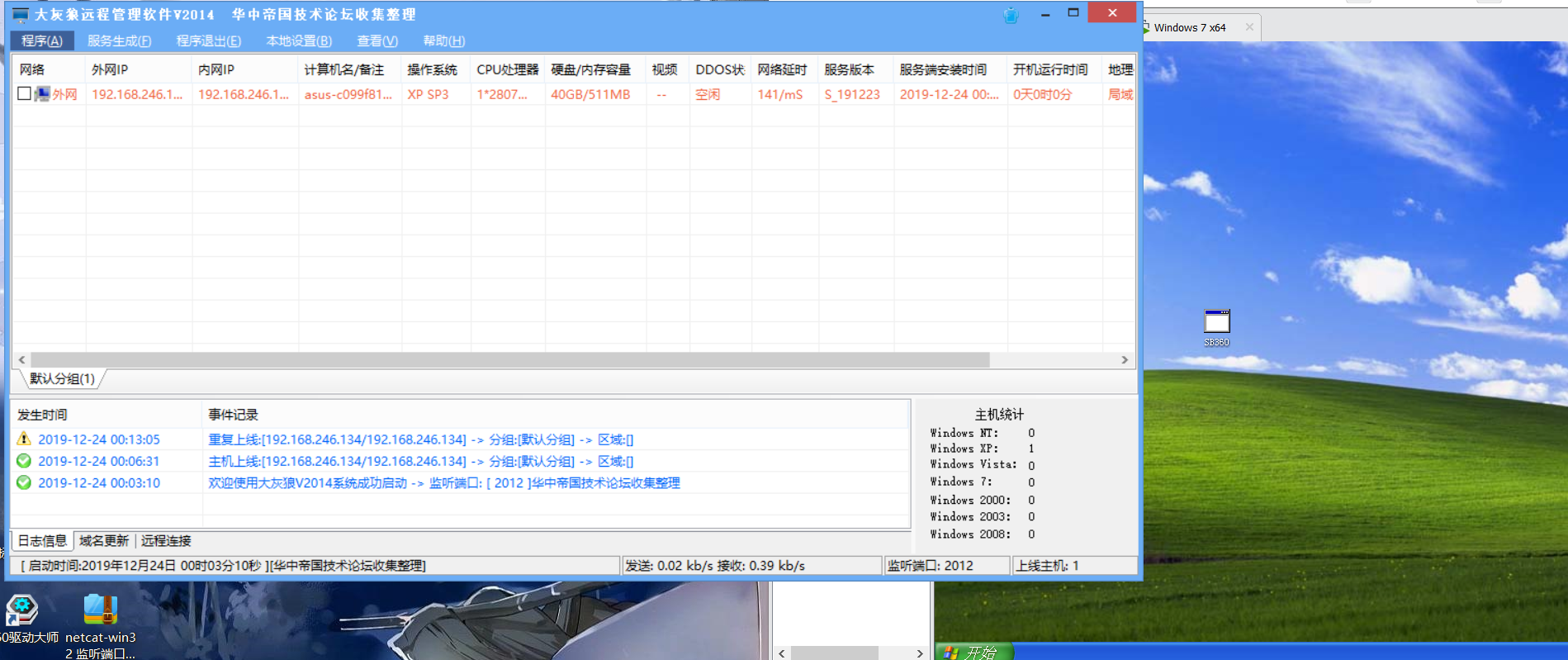Select the 141/mS network delay cell
The image size is (1568, 660).
pyautogui.click(x=780, y=94)
